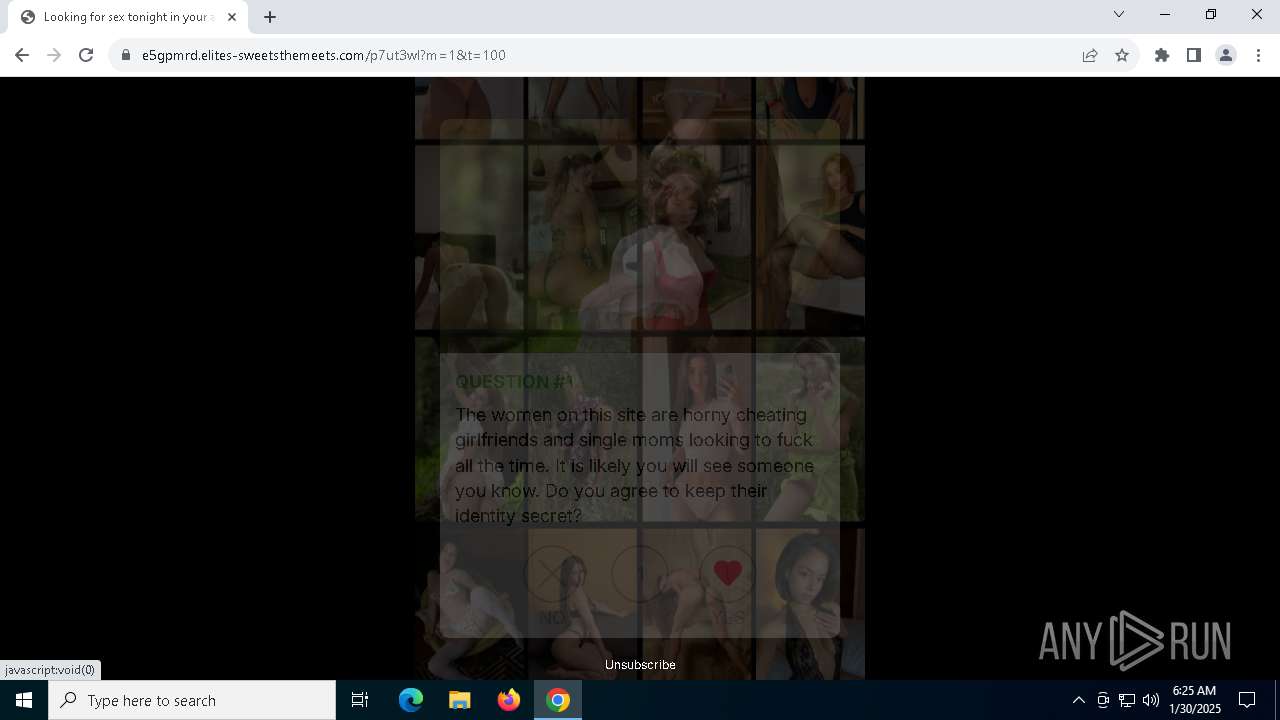Open the notification center icon

point(1247,700)
